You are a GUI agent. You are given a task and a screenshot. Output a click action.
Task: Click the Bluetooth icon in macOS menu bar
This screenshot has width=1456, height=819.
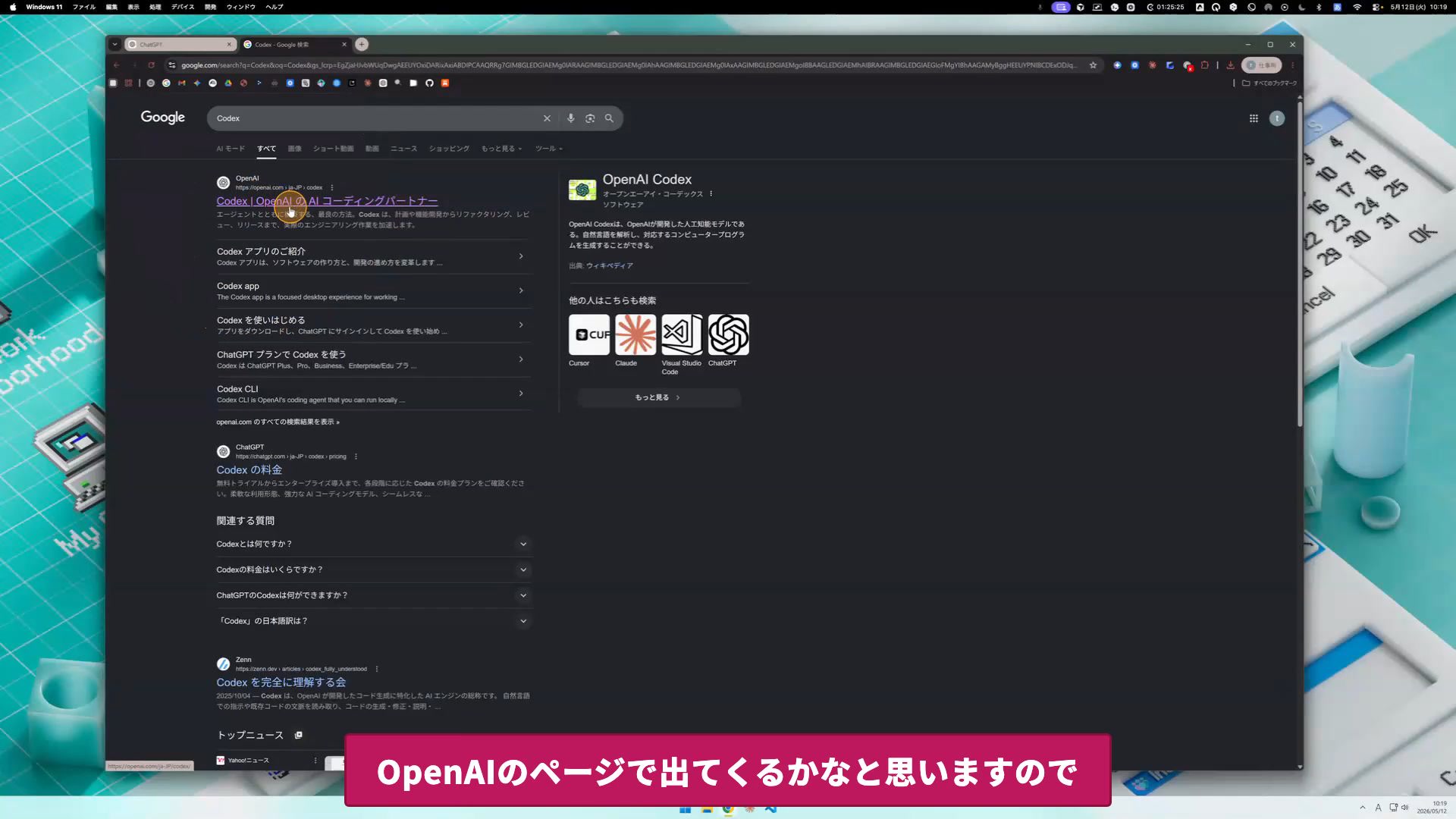click(x=1319, y=7)
